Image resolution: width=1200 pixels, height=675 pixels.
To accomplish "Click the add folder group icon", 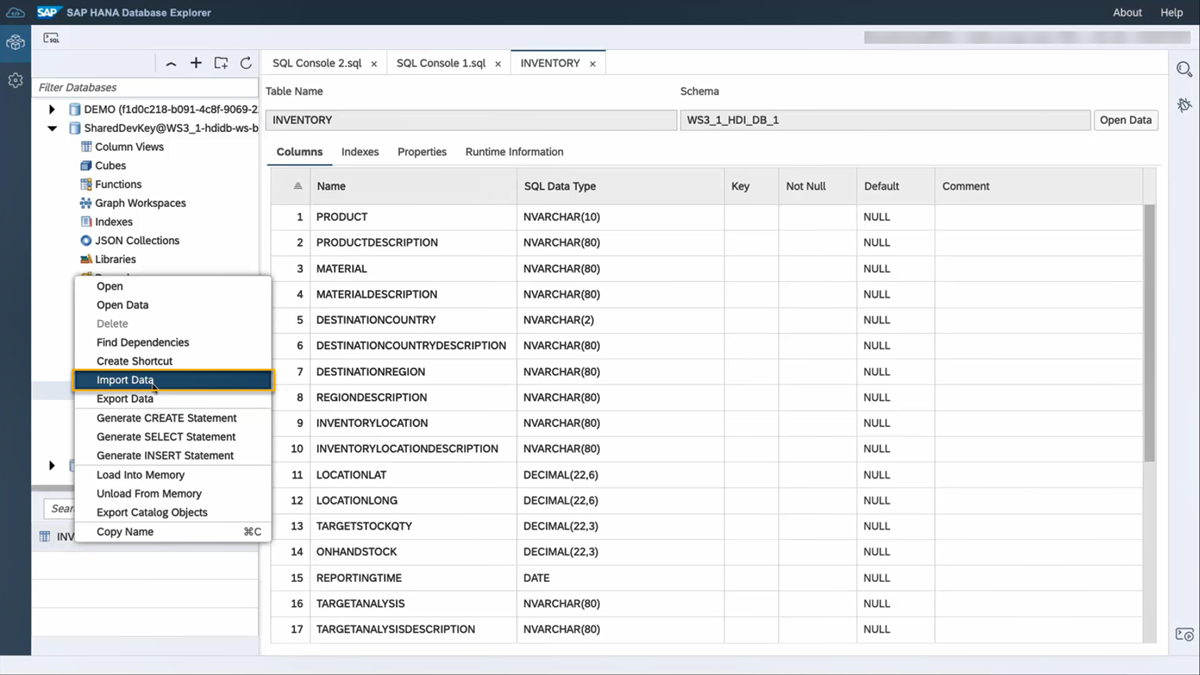I will tap(221, 63).
